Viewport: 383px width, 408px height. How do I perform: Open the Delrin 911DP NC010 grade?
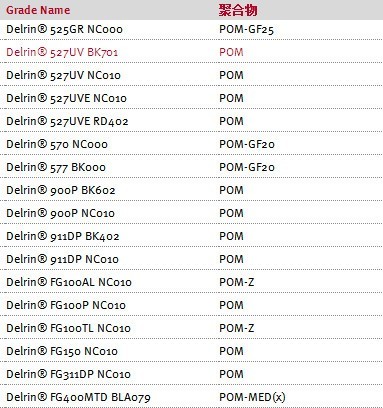click(62, 259)
